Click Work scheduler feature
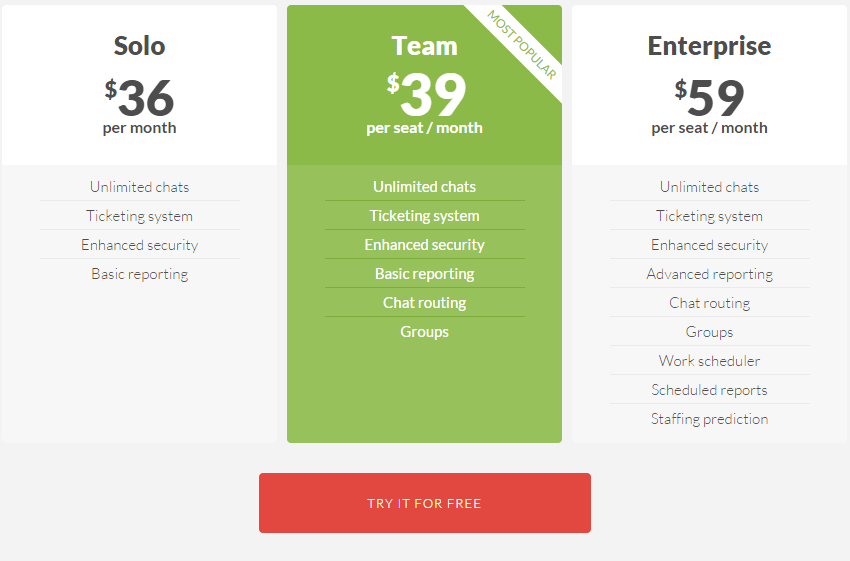The image size is (850, 561). [x=709, y=360]
